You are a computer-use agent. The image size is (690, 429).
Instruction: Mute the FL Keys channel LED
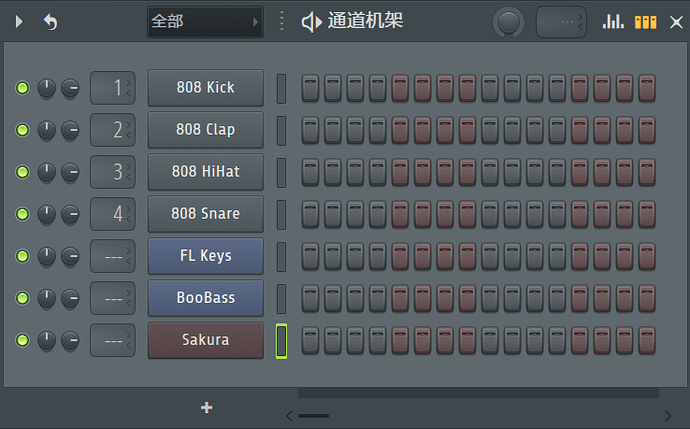(22, 256)
